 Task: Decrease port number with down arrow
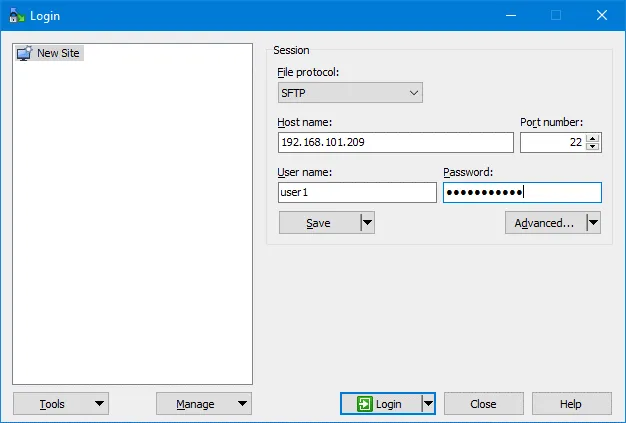(x=593, y=147)
